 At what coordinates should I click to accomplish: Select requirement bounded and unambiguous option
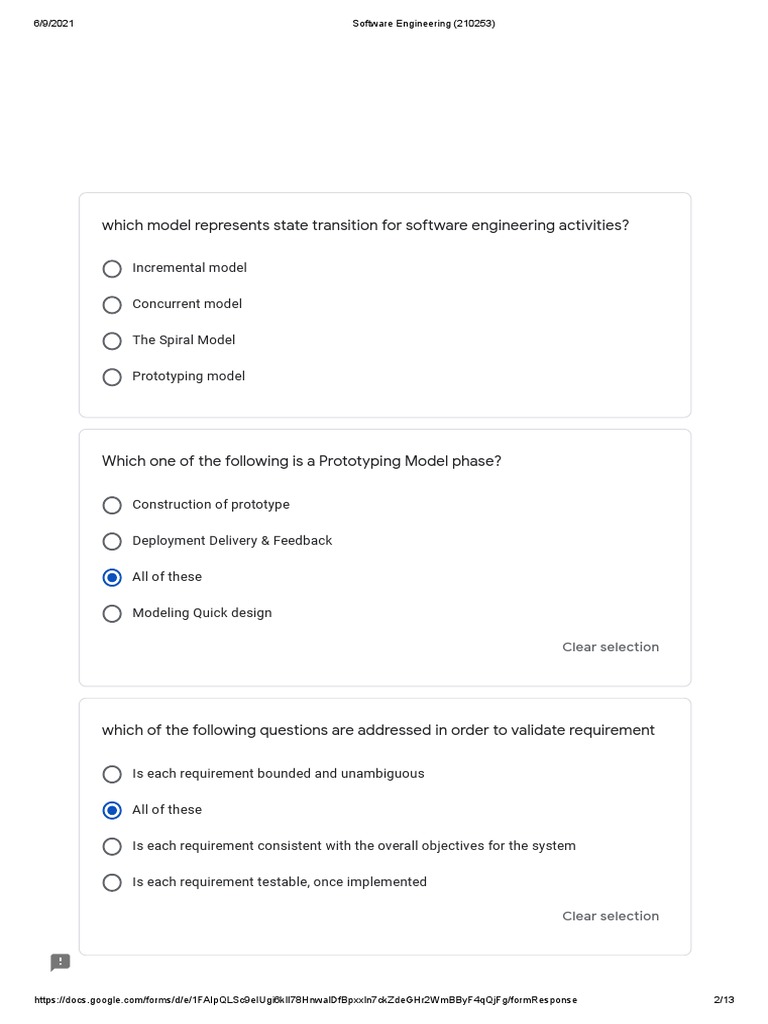coord(112,774)
